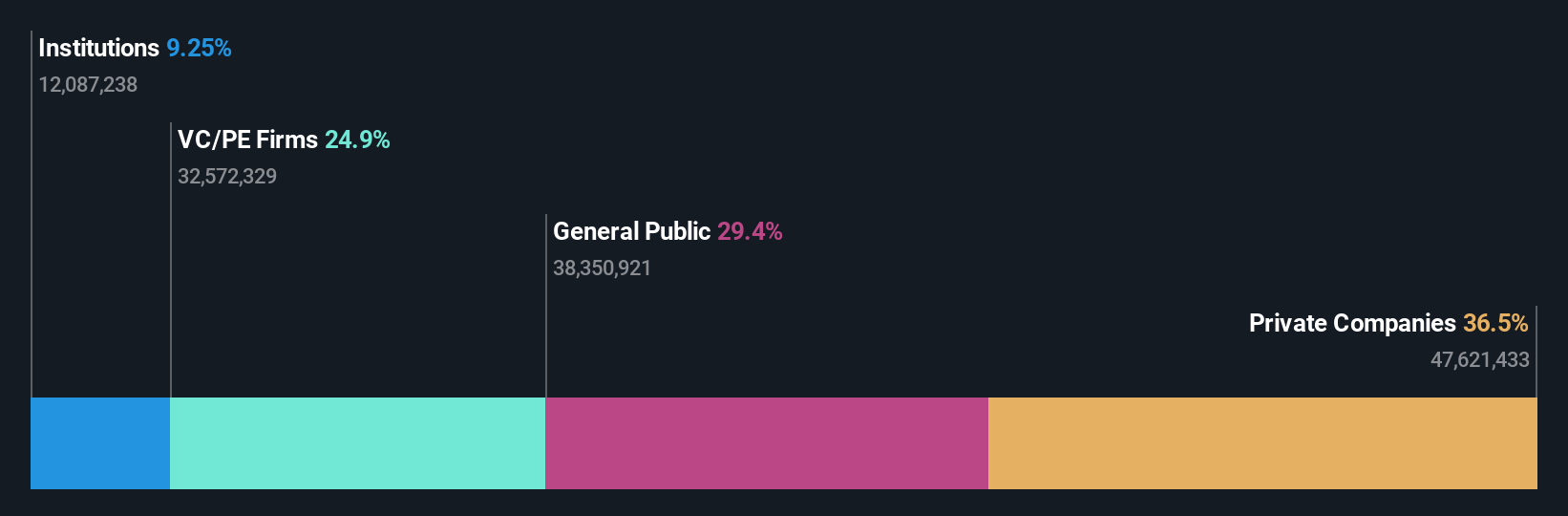Select the Private Companies label
1568x516 pixels.
point(1352,323)
